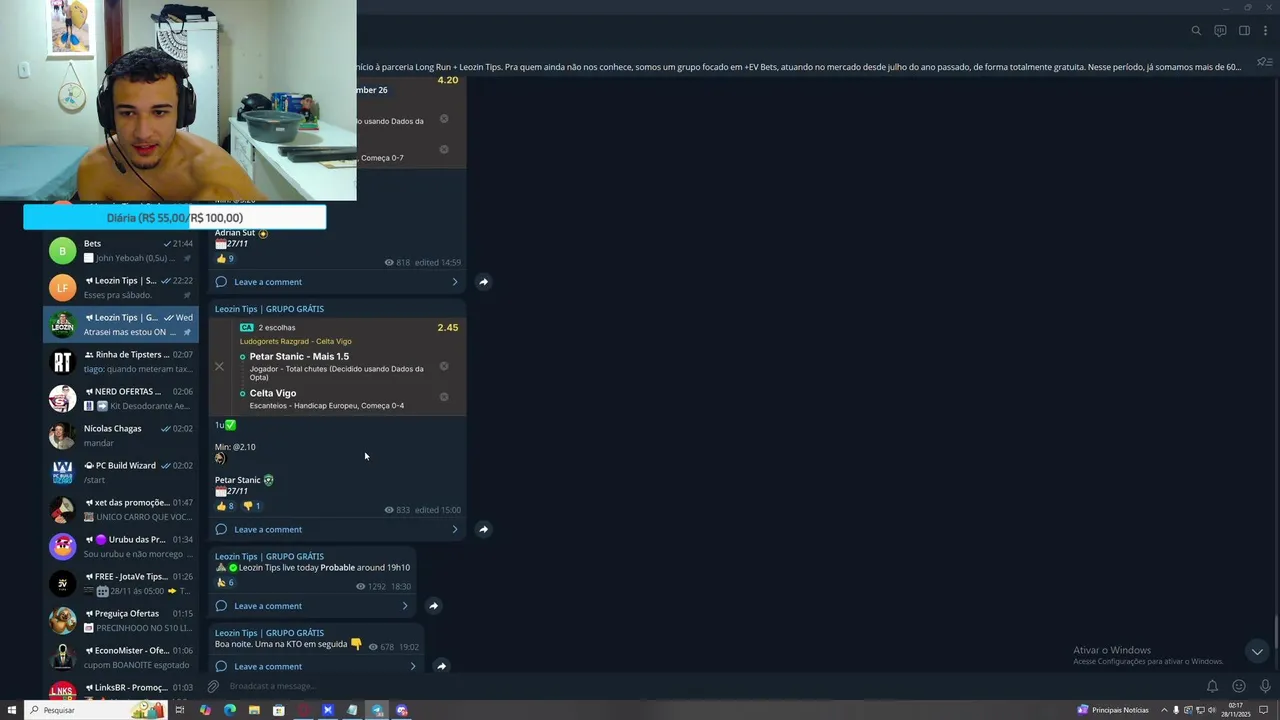
Task: Focus the 'Broadcast a message' input field
Action: (700, 686)
